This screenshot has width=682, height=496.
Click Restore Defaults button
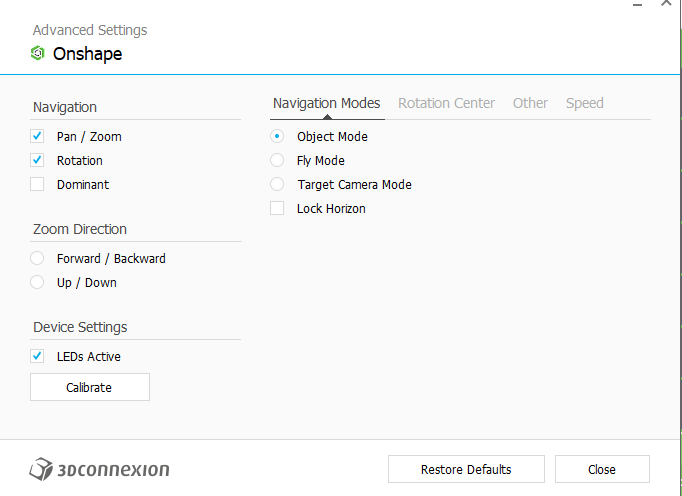[466, 469]
